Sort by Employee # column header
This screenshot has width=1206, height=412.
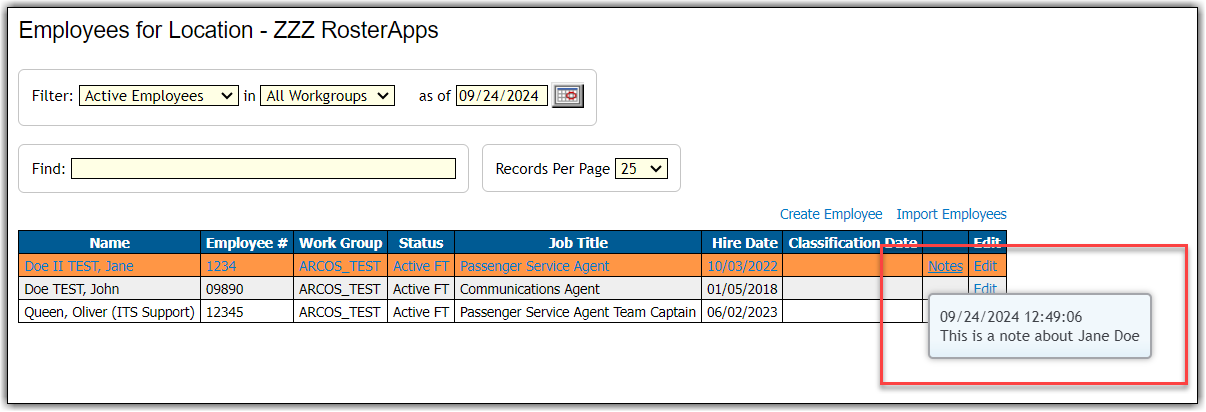click(x=247, y=243)
